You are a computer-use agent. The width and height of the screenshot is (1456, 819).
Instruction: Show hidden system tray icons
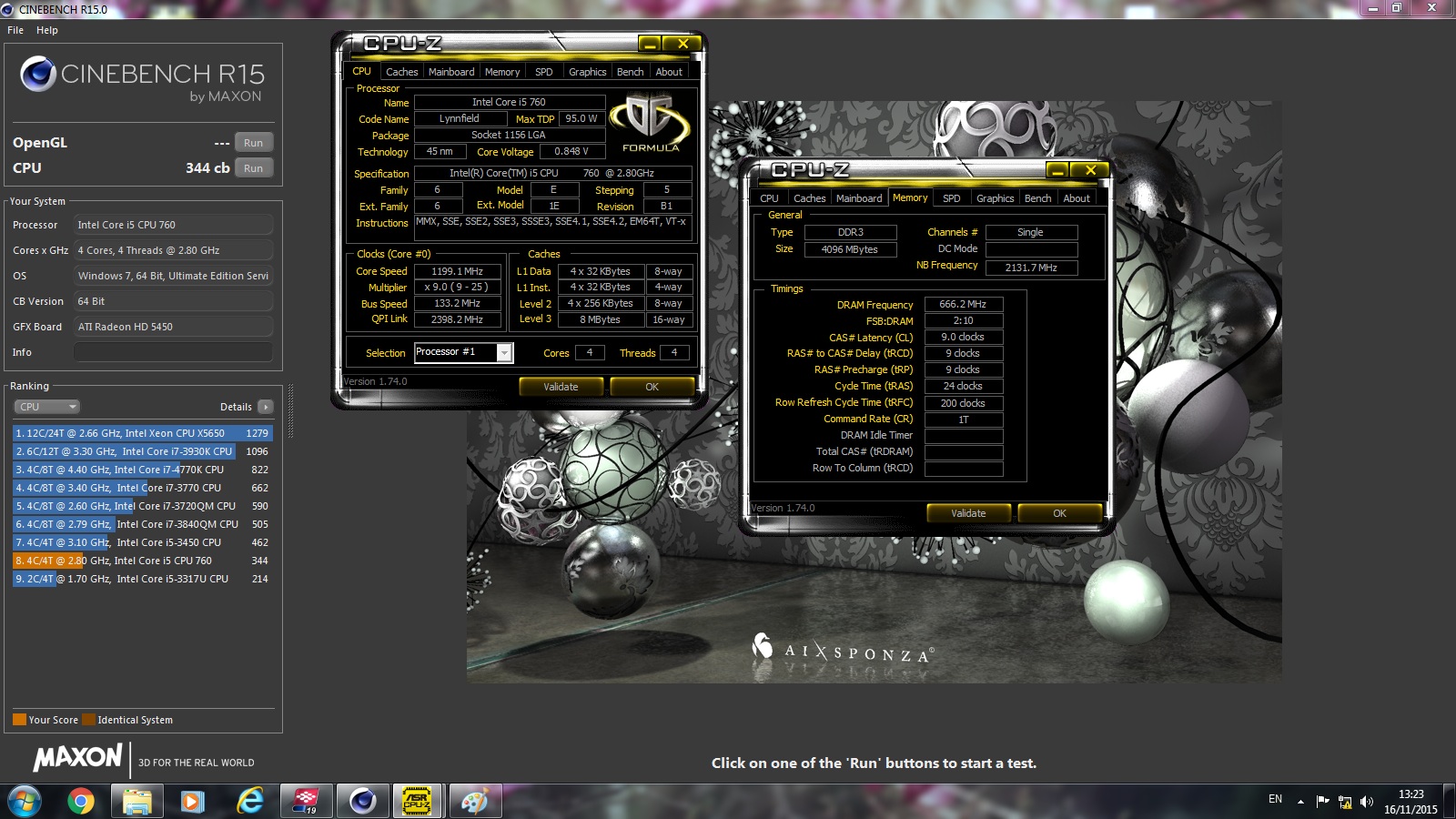point(1300,802)
